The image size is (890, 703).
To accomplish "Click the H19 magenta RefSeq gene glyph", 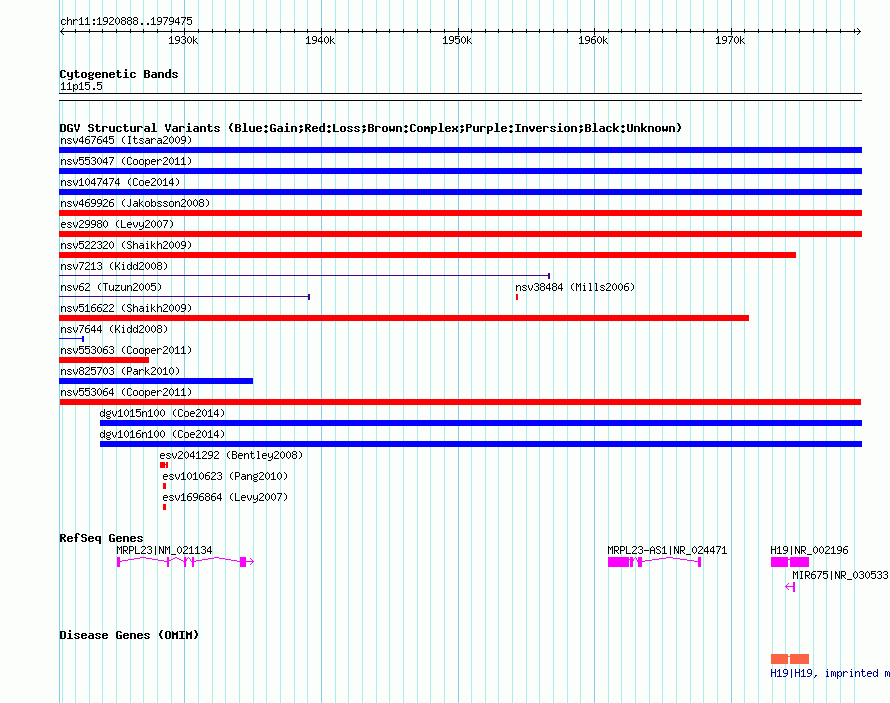I will [x=790, y=562].
